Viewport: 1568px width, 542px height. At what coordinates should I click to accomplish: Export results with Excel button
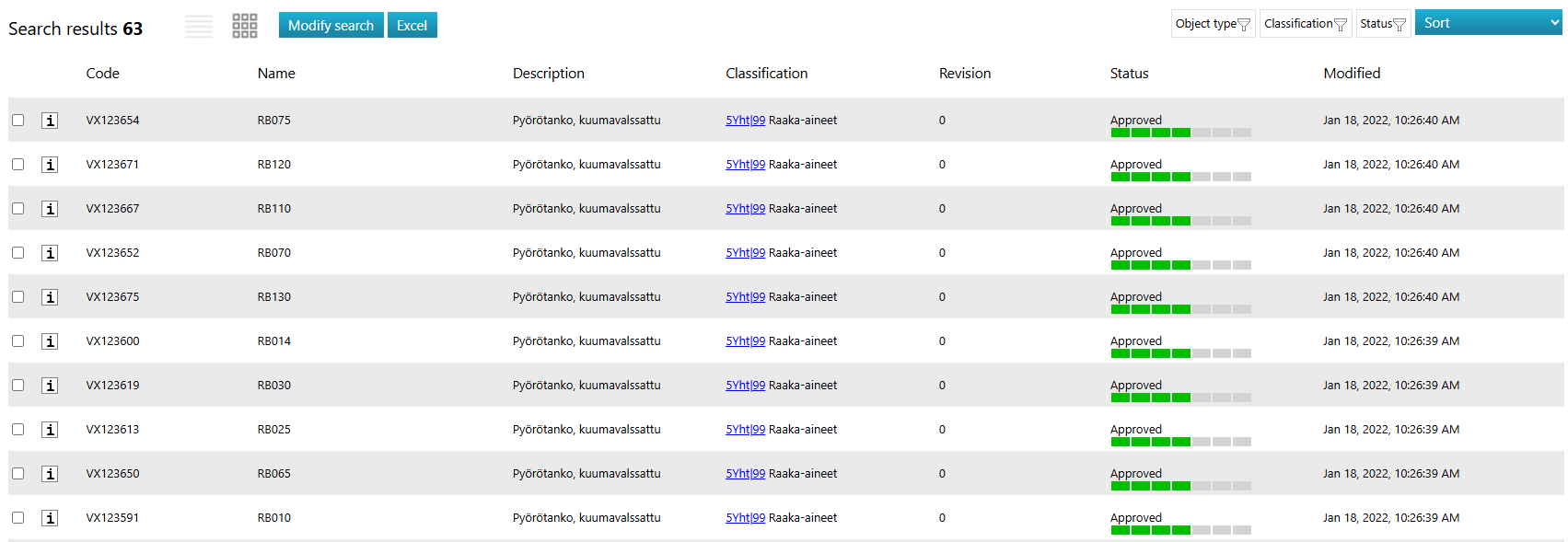[x=412, y=26]
